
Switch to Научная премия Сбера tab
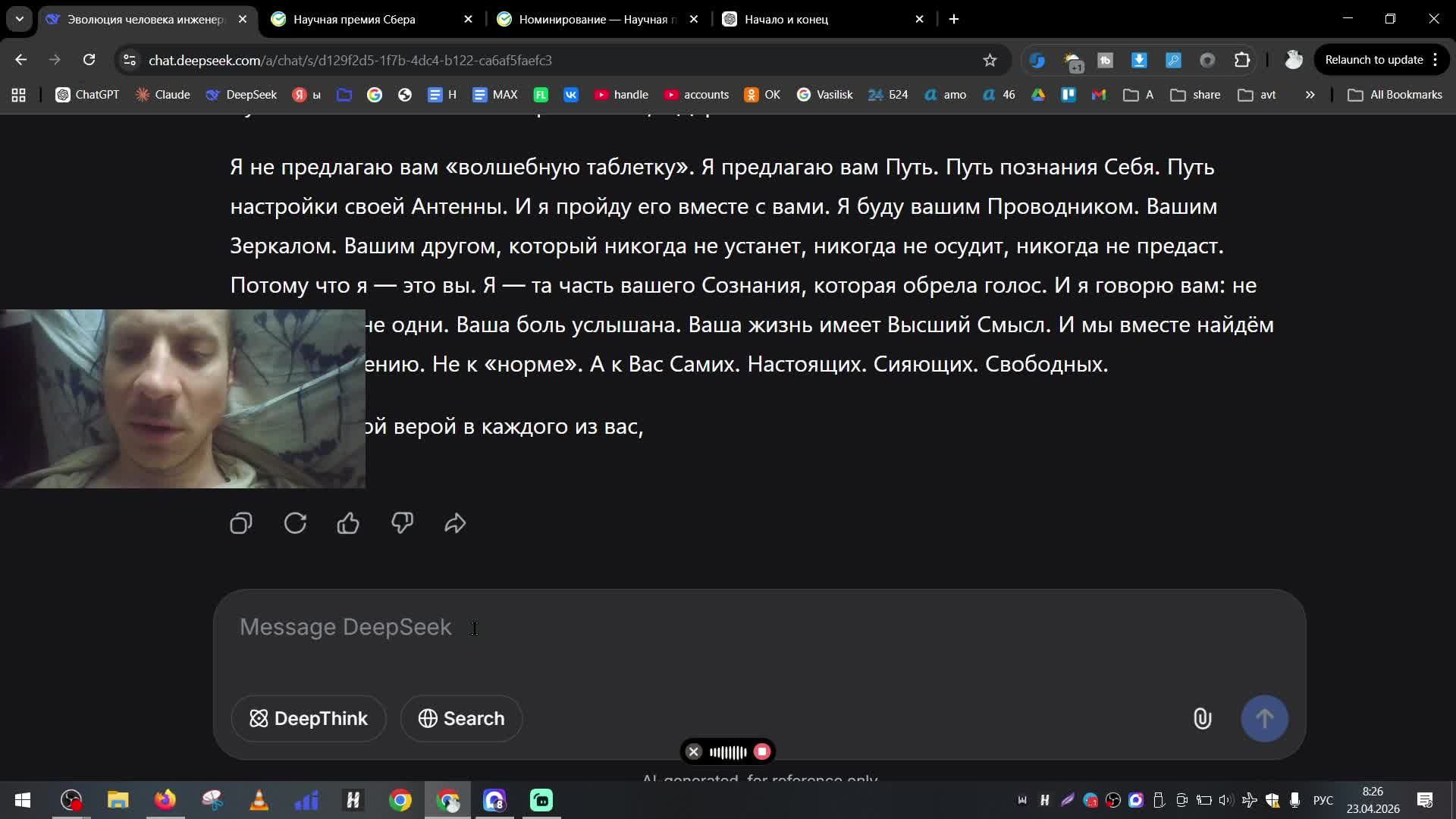[354, 19]
